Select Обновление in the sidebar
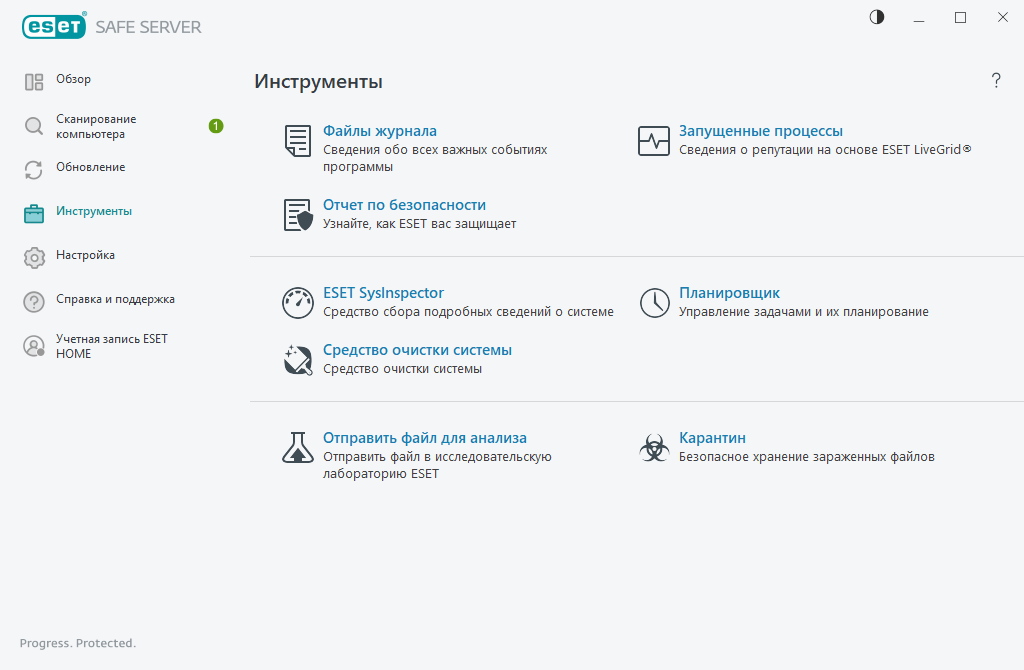This screenshot has height=670, width=1024. point(90,168)
